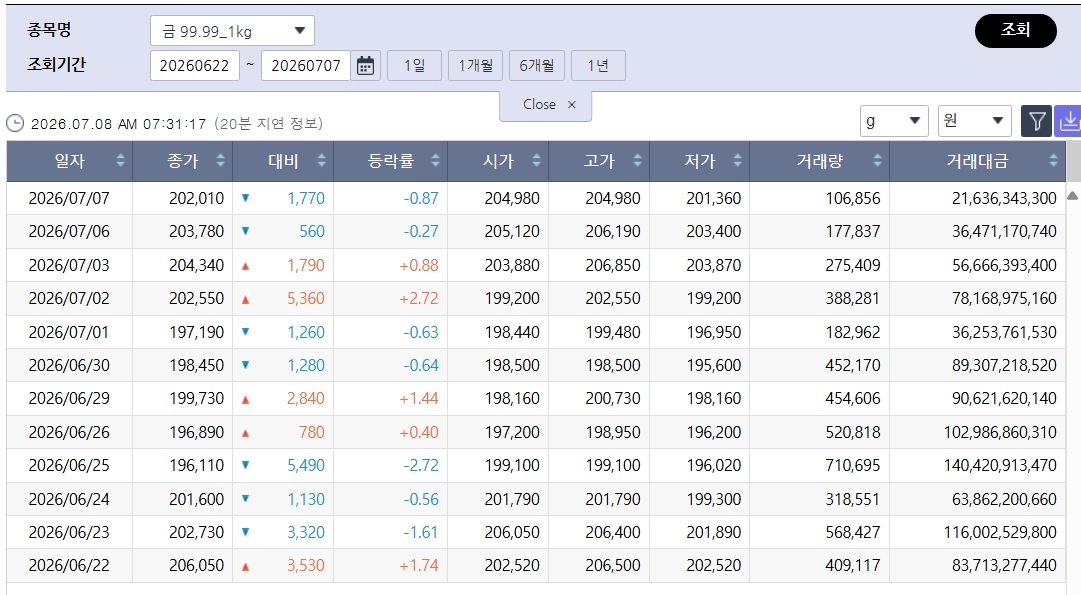Image resolution: width=1081 pixels, height=595 pixels.
Task: Select the 1일 period button
Action: click(x=414, y=65)
